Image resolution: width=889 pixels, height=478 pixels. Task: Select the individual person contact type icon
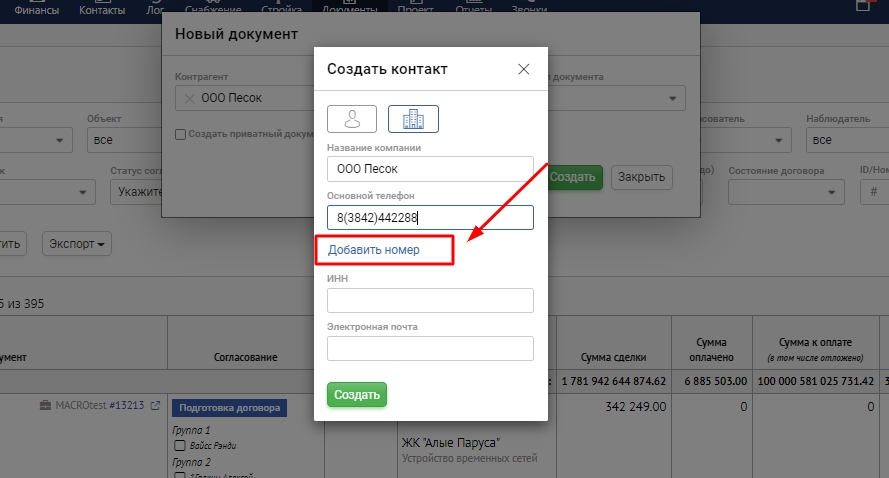coord(351,119)
